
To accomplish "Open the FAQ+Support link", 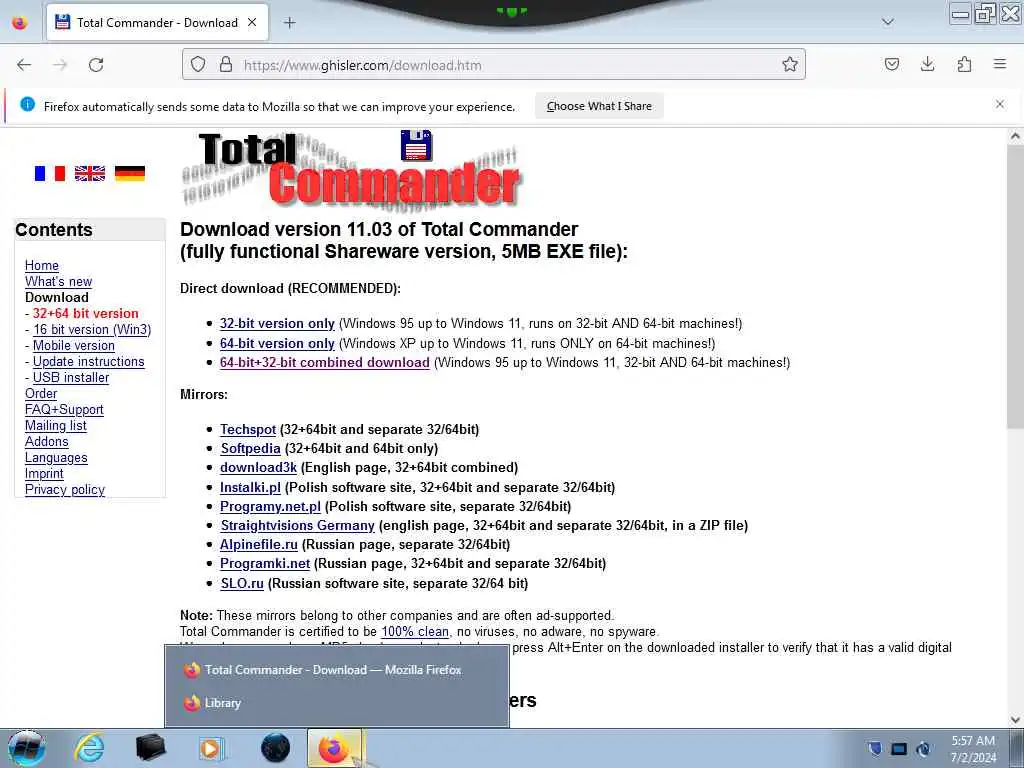I will [64, 409].
